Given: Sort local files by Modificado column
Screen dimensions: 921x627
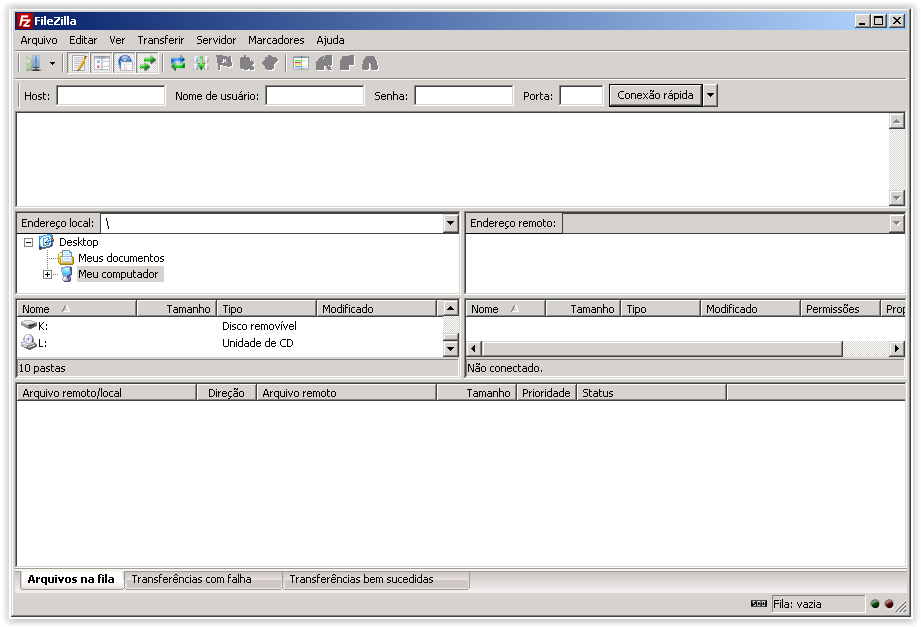Looking at the screenshot, I should tap(377, 309).
